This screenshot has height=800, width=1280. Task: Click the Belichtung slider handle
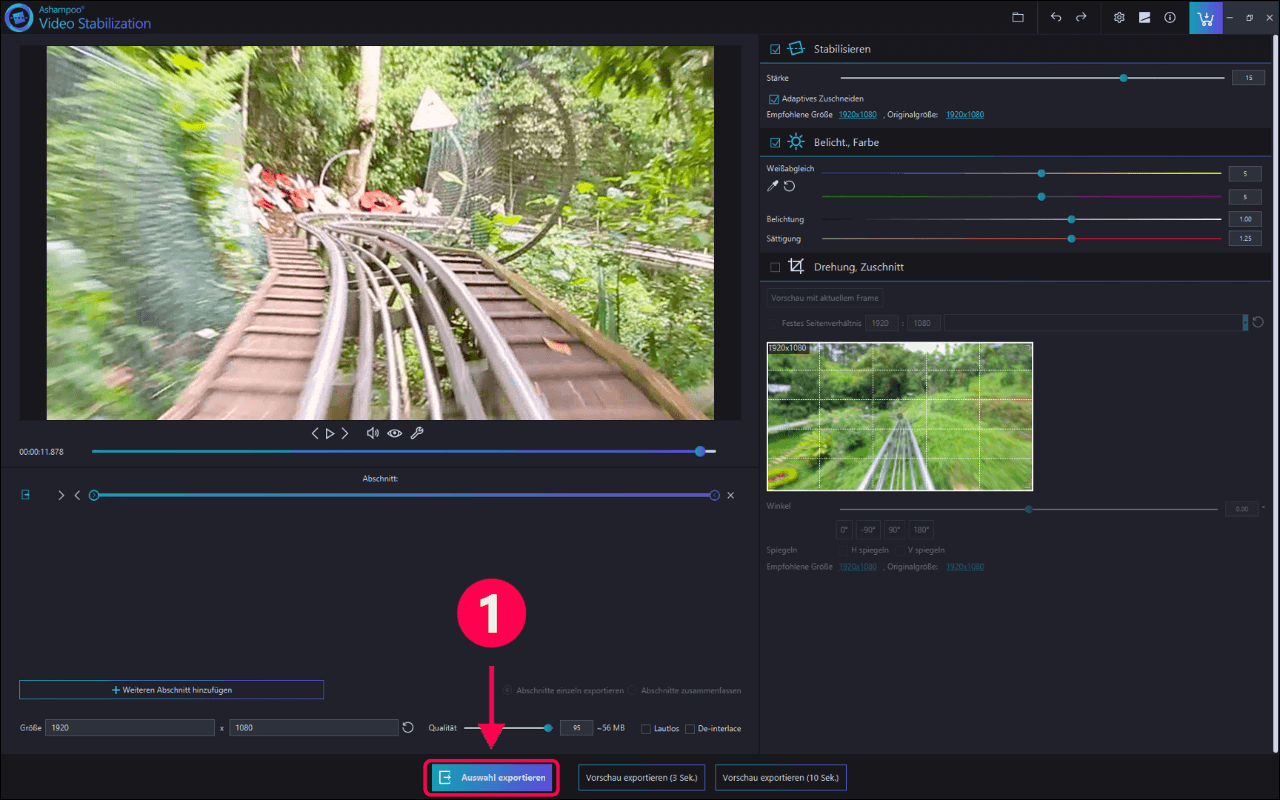pyautogui.click(x=1071, y=219)
